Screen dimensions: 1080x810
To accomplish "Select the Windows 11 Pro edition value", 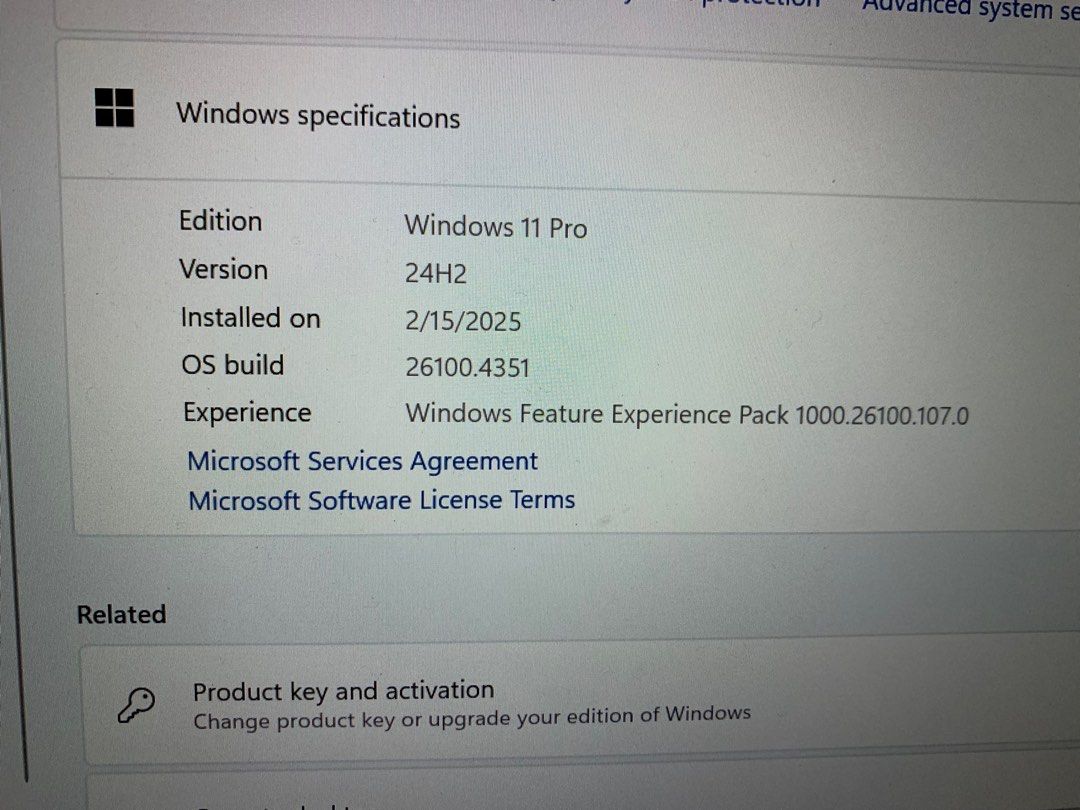I will [496, 227].
